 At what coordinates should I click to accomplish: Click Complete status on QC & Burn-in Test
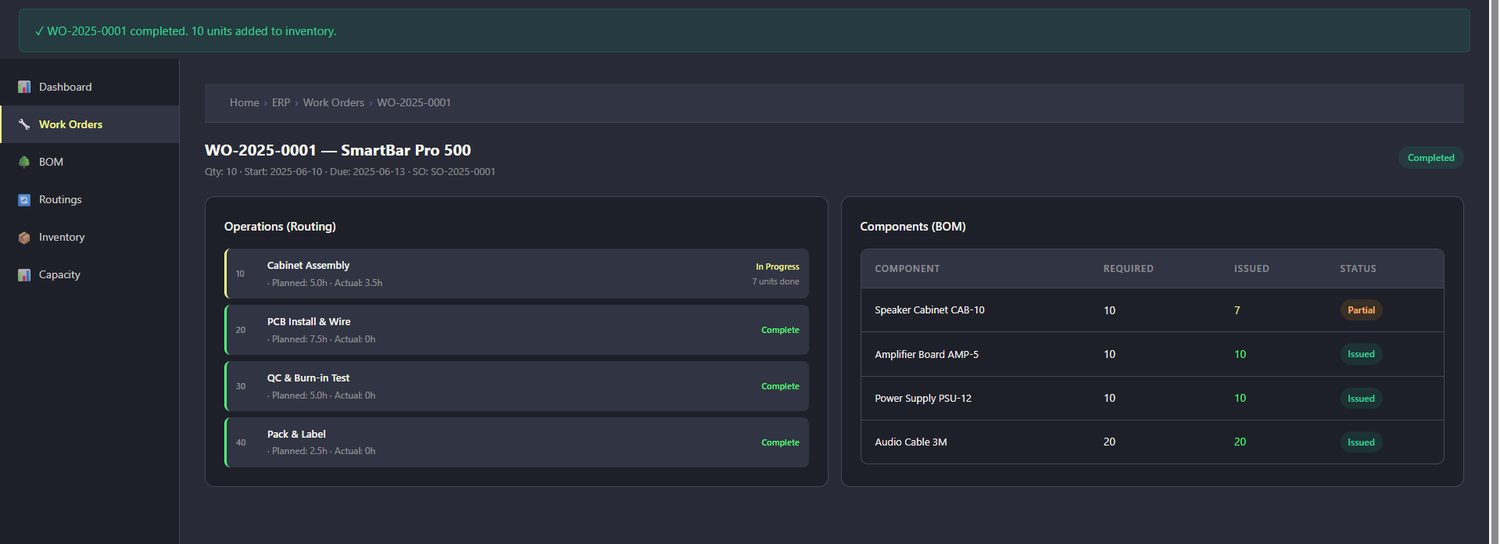coord(780,386)
